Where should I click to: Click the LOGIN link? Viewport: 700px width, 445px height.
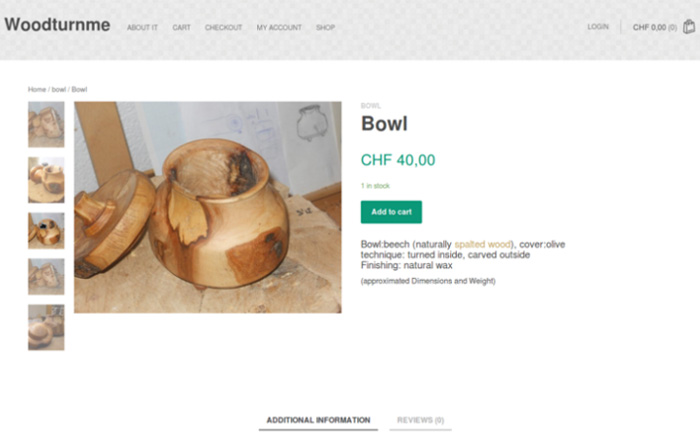click(598, 27)
